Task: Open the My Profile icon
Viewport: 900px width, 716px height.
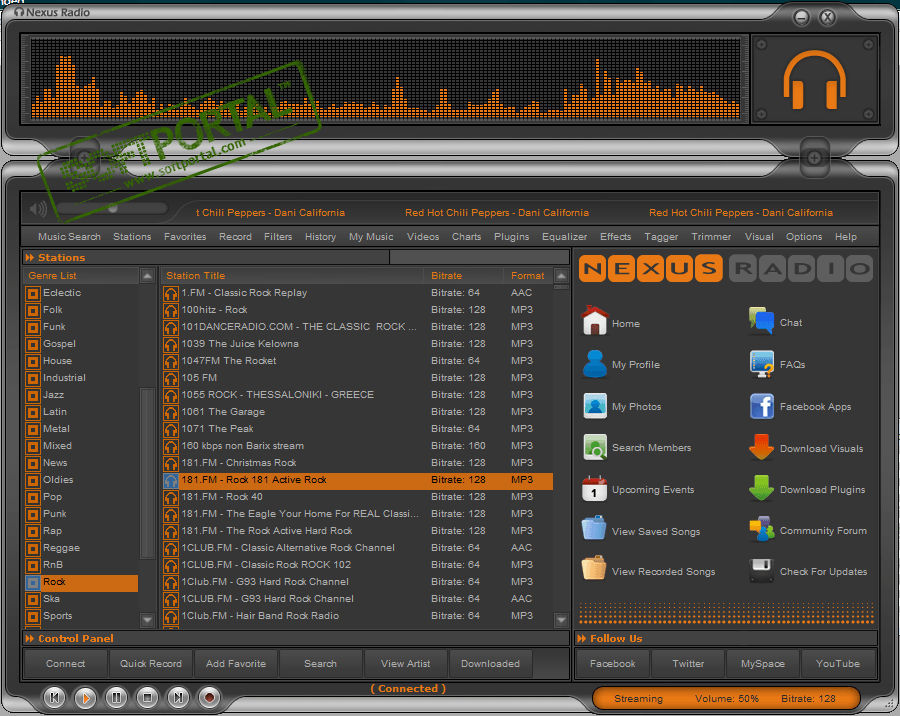Action: pyautogui.click(x=595, y=364)
